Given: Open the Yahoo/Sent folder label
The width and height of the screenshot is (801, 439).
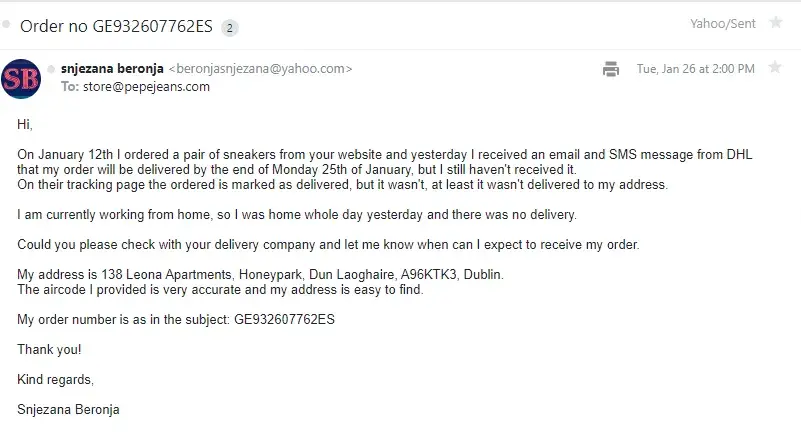Looking at the screenshot, I should pyautogui.click(x=721, y=23).
